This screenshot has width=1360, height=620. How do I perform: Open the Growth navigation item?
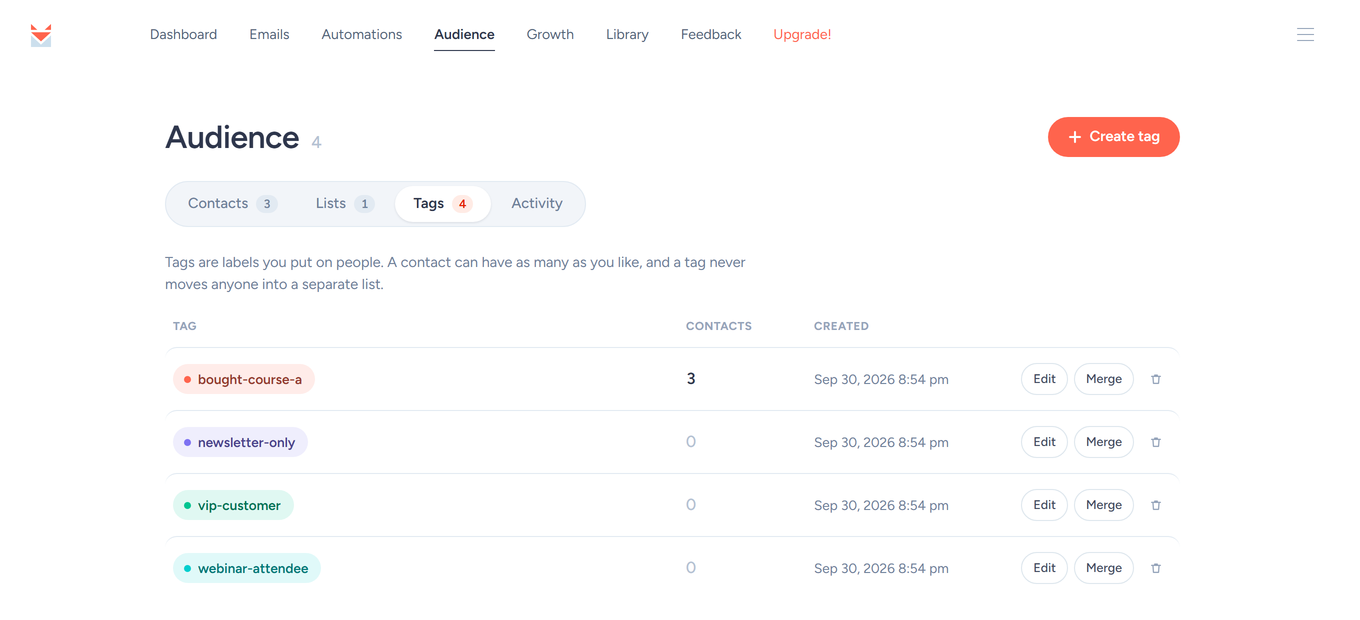point(550,34)
